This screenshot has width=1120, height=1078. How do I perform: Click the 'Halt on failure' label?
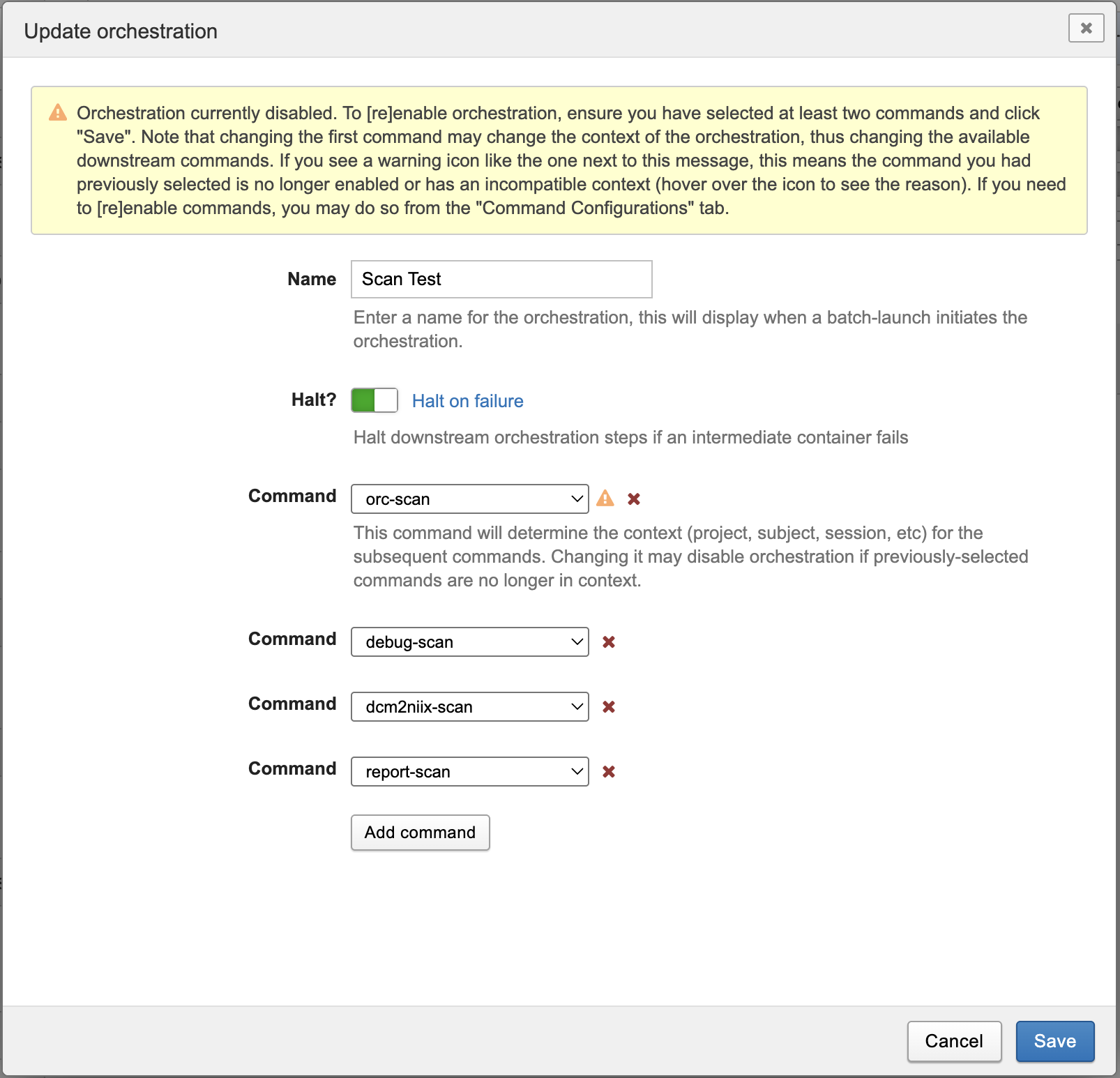pos(467,401)
